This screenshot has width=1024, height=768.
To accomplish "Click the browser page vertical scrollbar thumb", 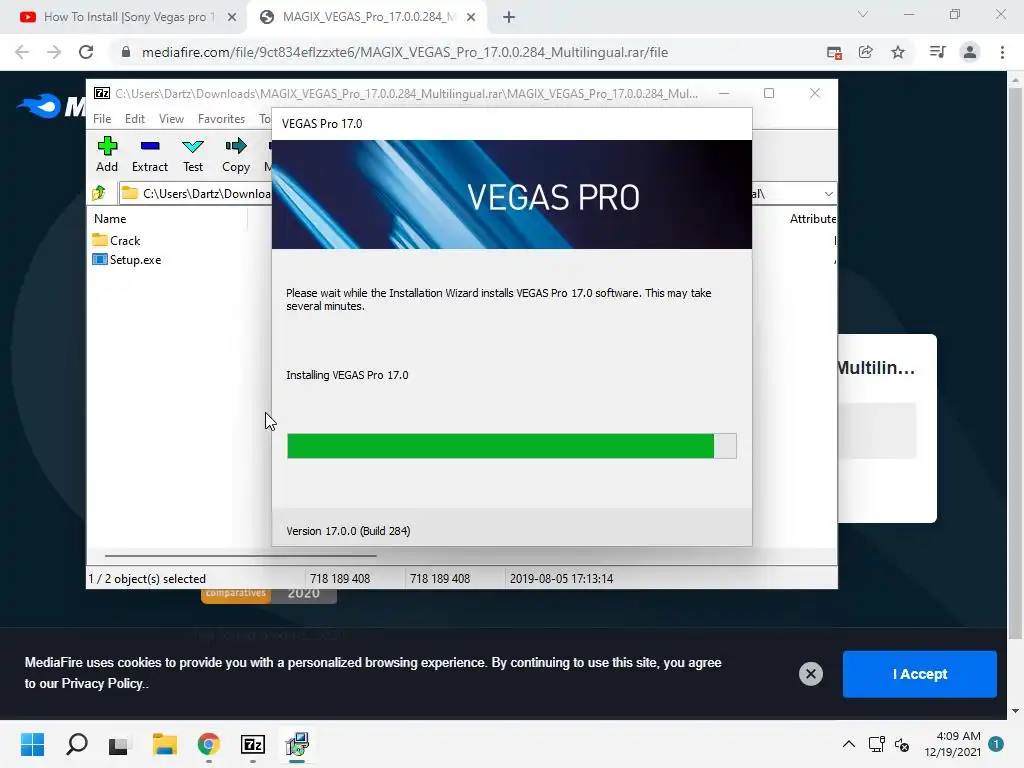I will pos(1015,362).
